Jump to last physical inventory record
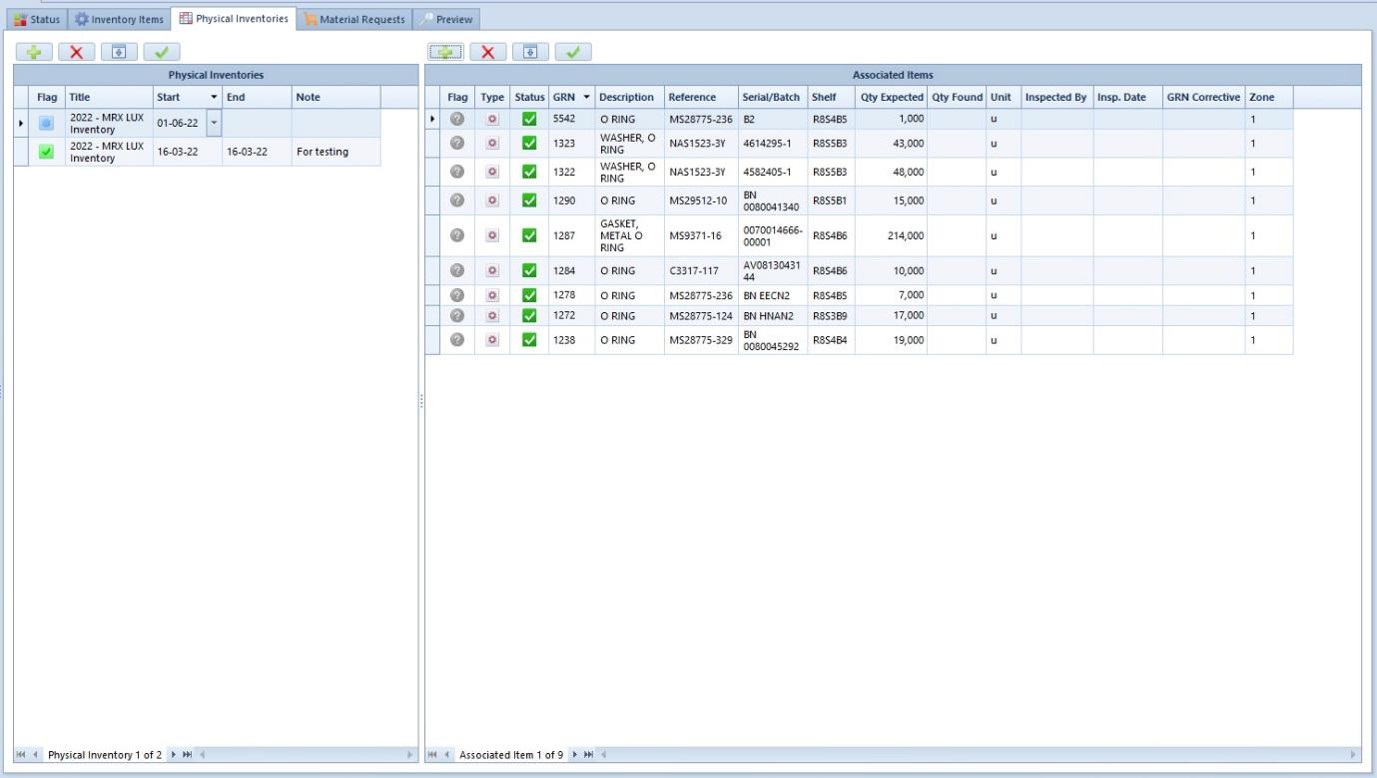Screen dimensions: 1377x778 coord(187,755)
